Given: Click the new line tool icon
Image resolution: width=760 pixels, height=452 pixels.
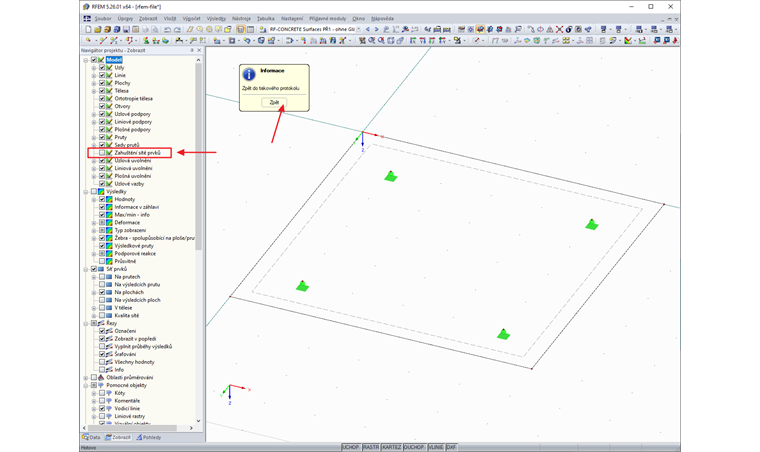Looking at the screenshot, I should pos(103,41).
